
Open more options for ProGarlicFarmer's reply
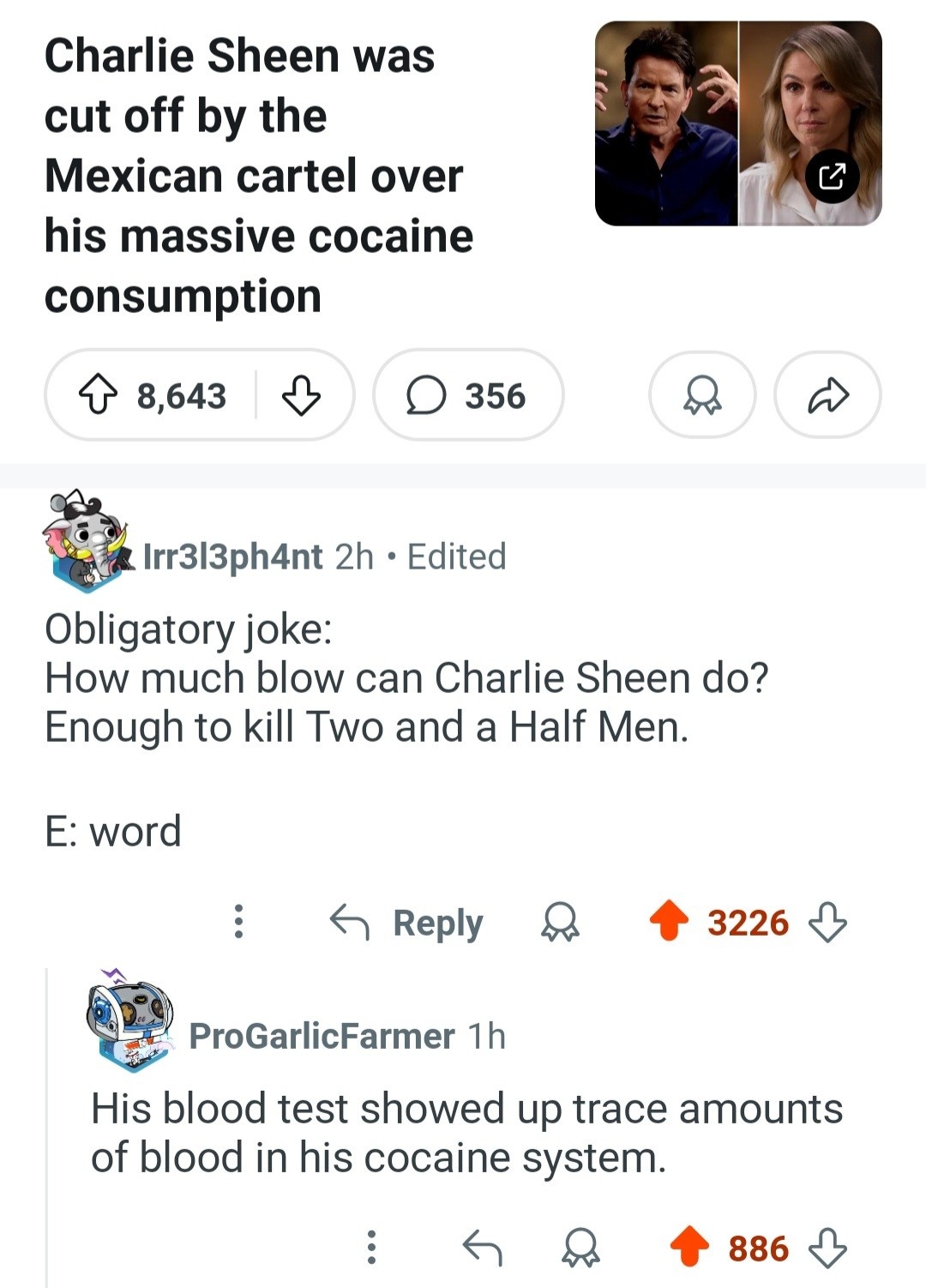coord(371,1248)
